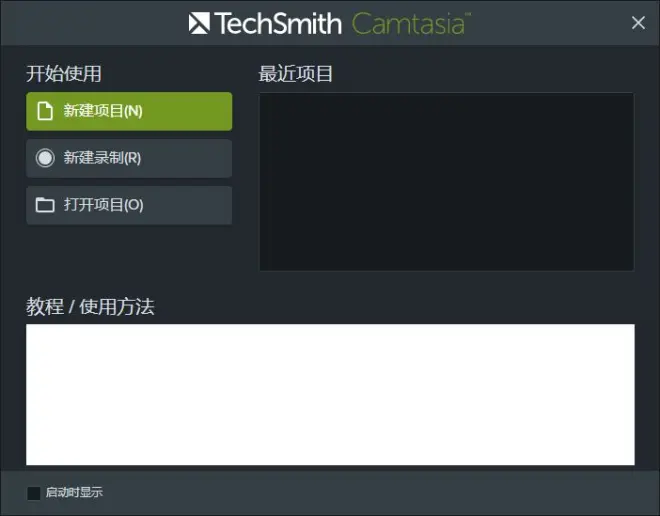Image resolution: width=660 pixels, height=516 pixels.
Task: Close the Camtasia welcome window
Action: pyautogui.click(x=638, y=23)
